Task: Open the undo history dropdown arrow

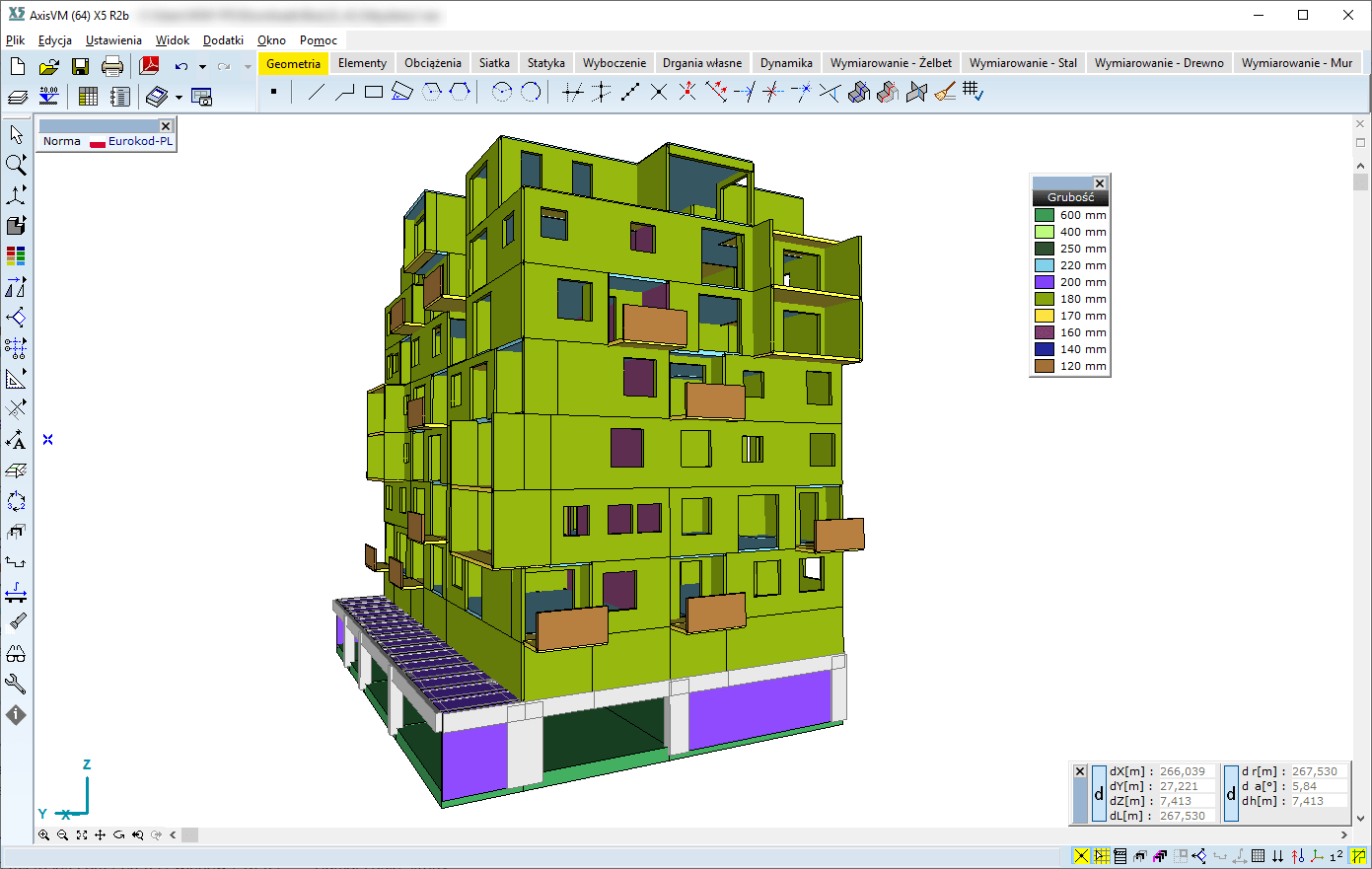Action: coord(202,67)
